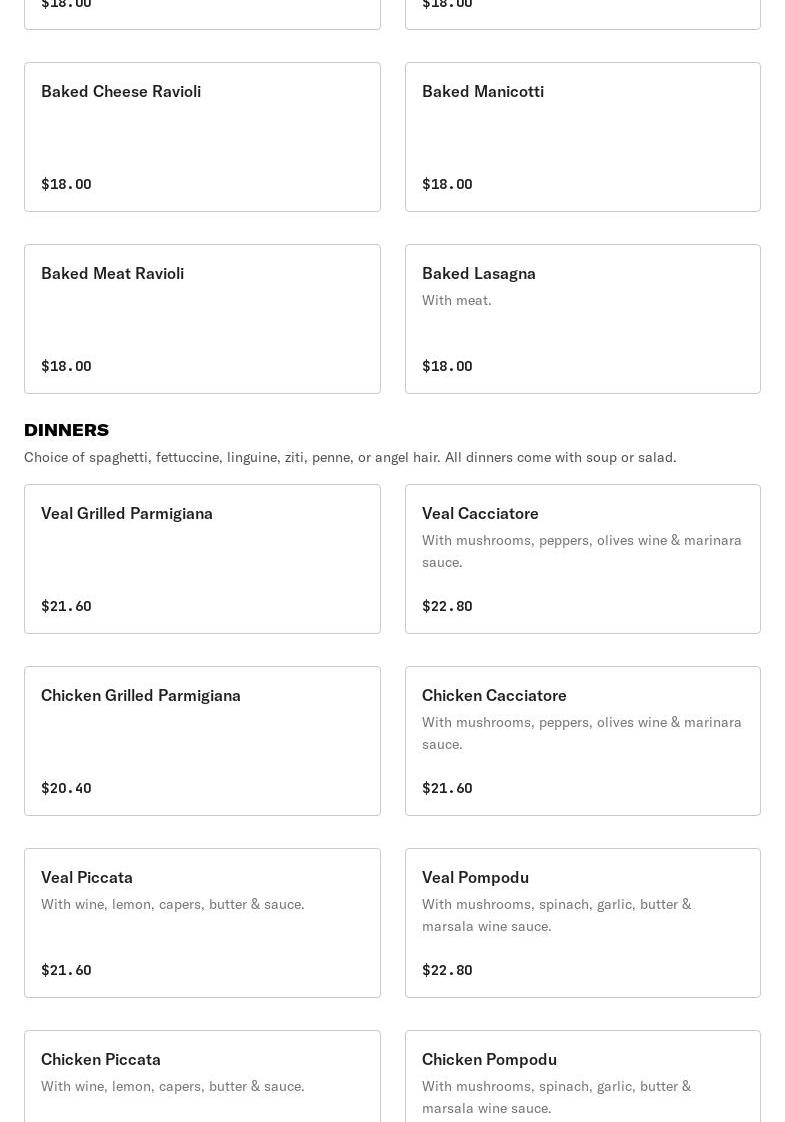The width and height of the screenshot is (785, 1122).
Task: Open the Baked Cheese Ravioli item
Action: (x=202, y=137)
